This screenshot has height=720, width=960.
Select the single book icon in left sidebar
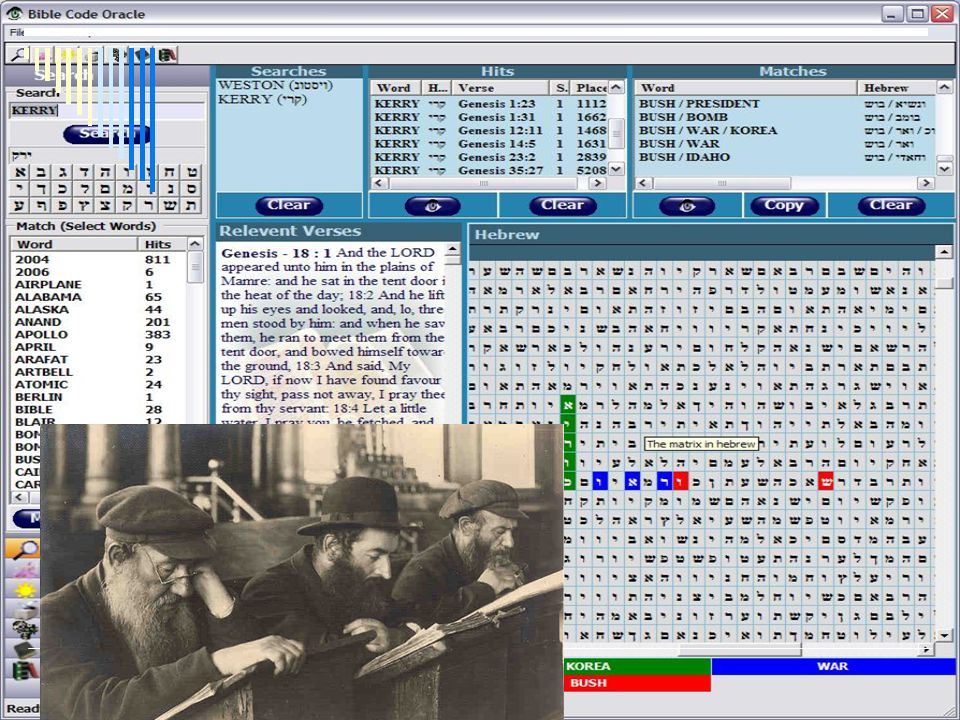[x=23, y=650]
